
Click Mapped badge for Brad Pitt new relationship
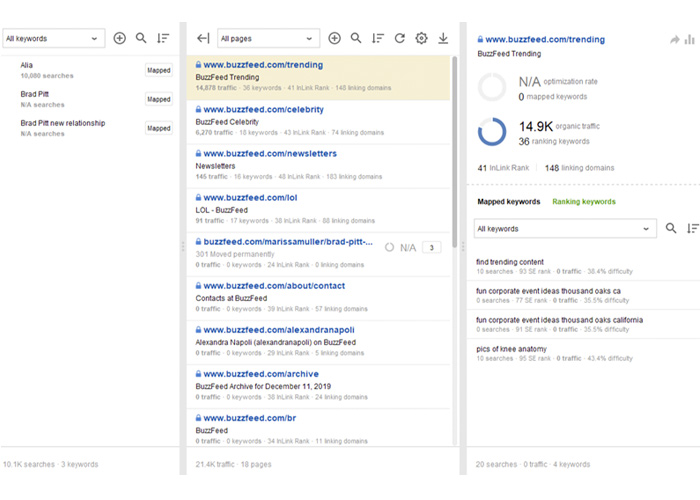click(x=159, y=129)
